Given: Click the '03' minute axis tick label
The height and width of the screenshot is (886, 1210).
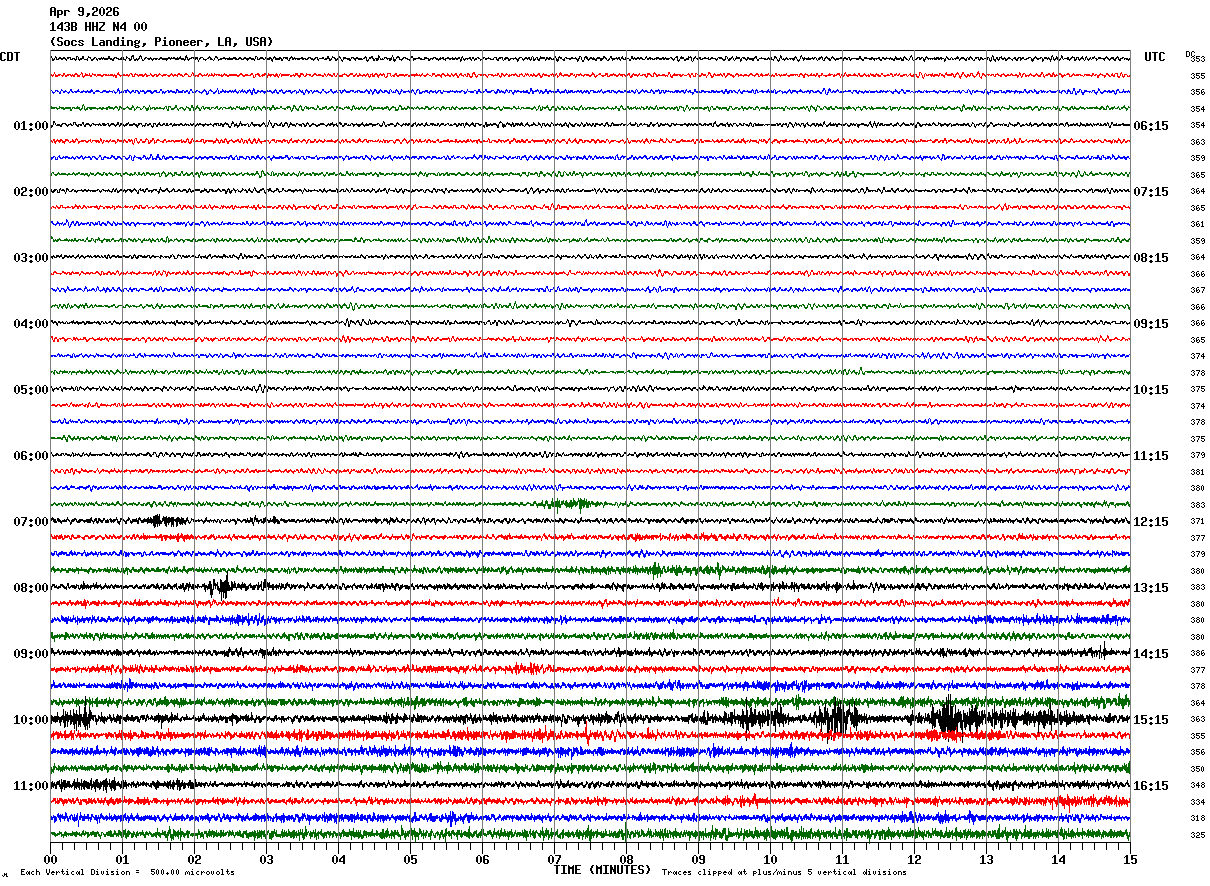Looking at the screenshot, I should (266, 859).
